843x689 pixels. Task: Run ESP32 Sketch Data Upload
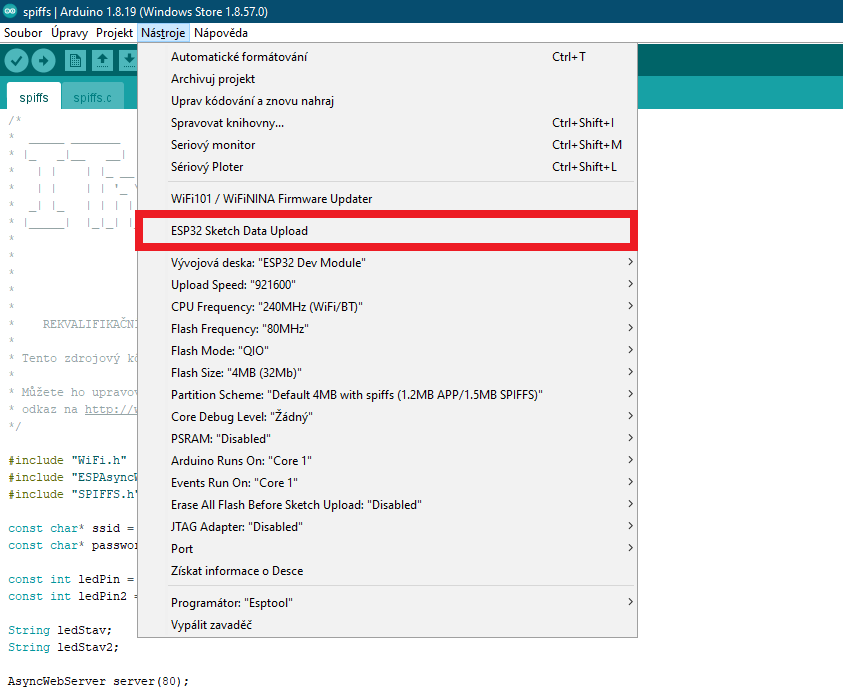386,231
